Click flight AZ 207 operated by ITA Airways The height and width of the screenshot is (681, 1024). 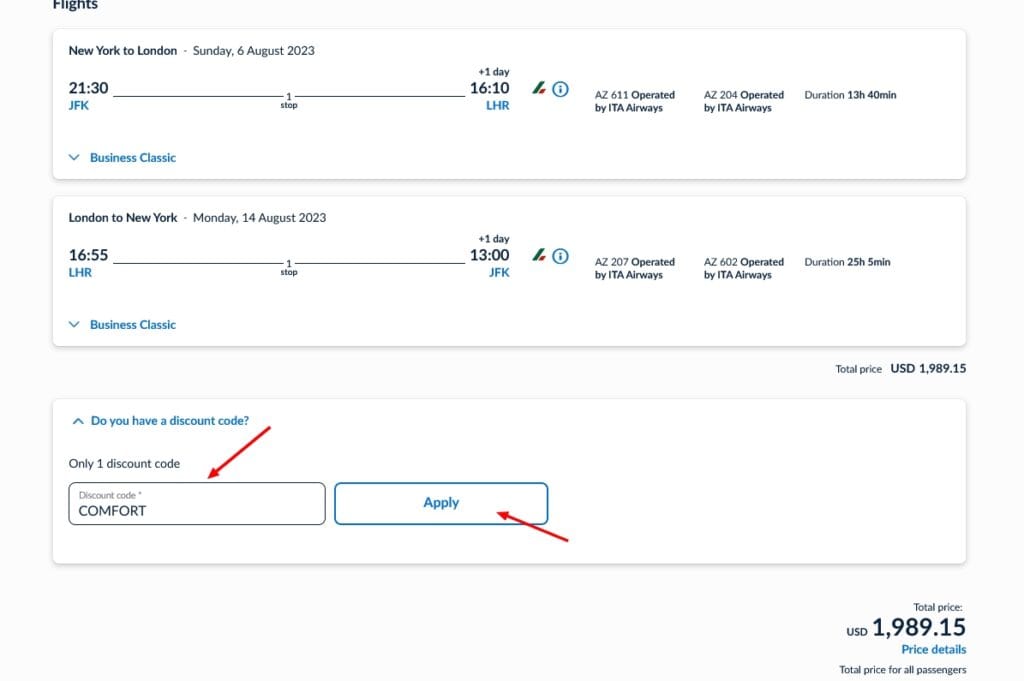(x=634, y=268)
